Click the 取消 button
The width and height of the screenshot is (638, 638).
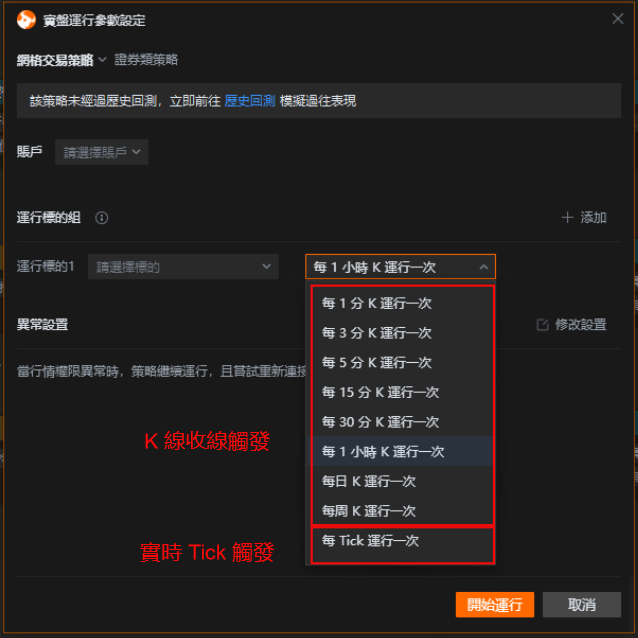click(582, 605)
